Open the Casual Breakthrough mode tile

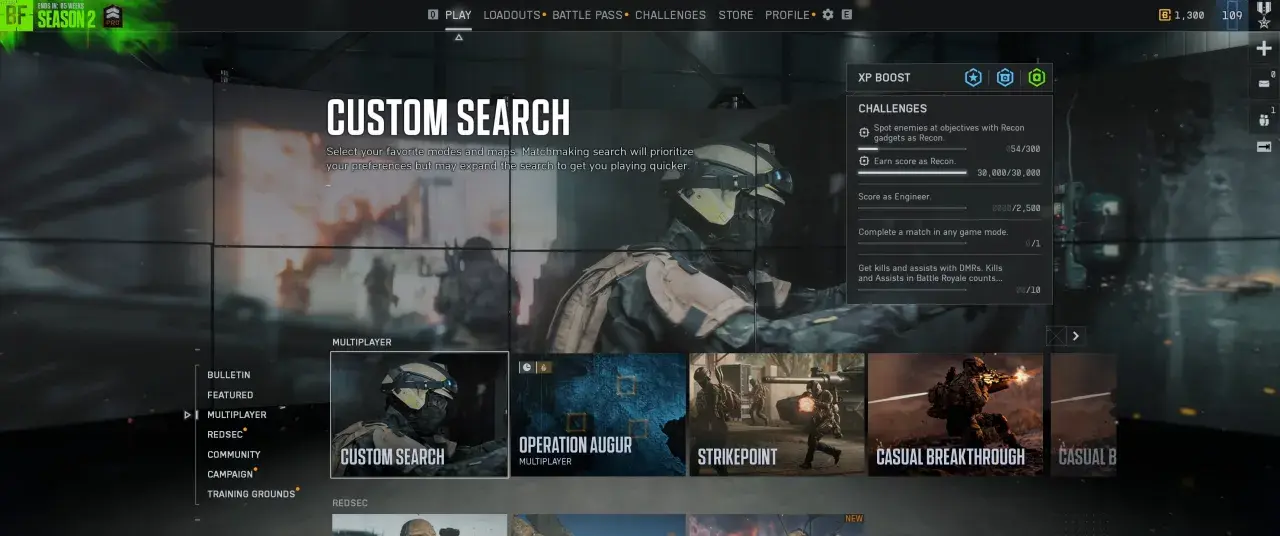(x=956, y=415)
